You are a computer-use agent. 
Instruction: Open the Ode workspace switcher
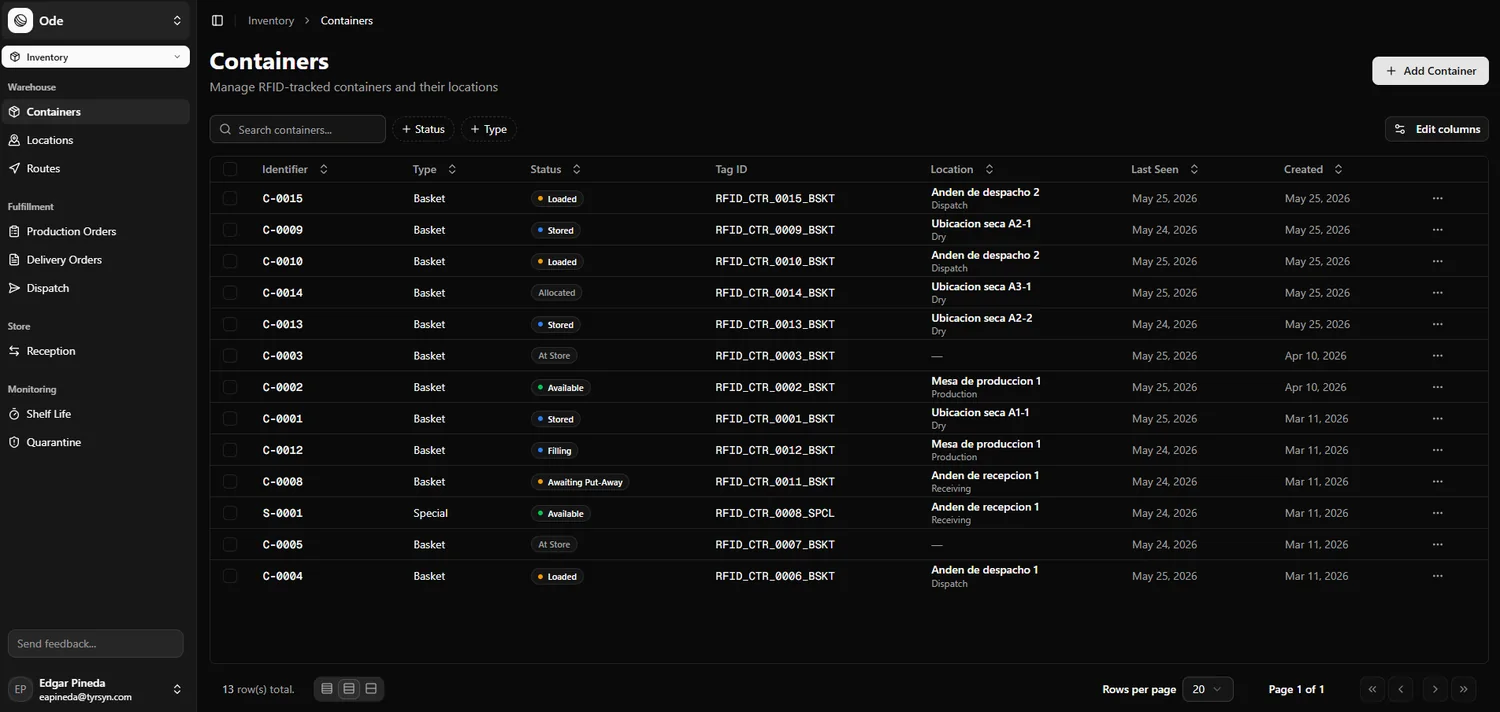pos(95,20)
